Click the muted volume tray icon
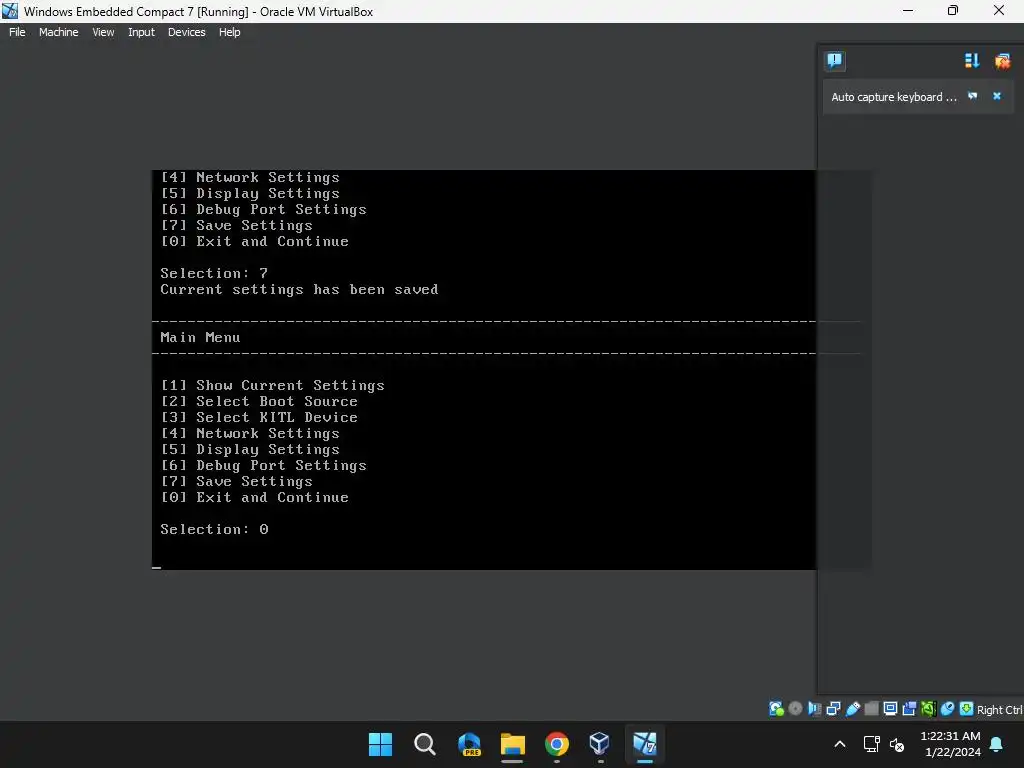This screenshot has height=768, width=1024. tap(897, 744)
